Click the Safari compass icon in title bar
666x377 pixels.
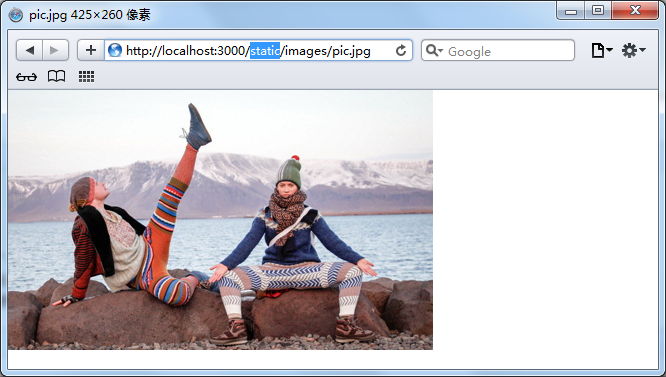[16, 15]
